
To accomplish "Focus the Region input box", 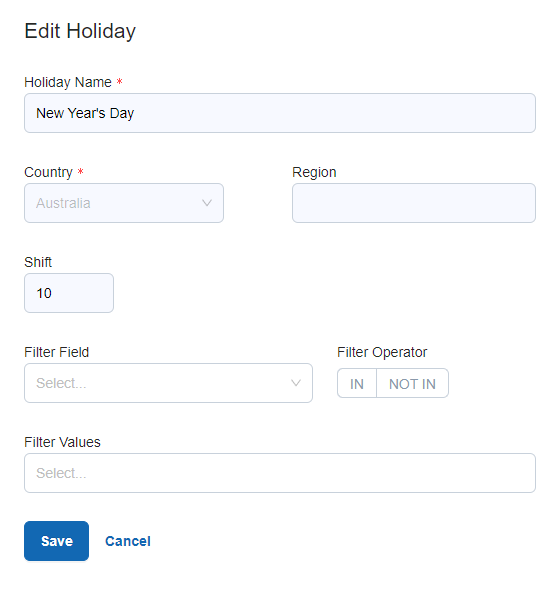I will coord(414,203).
